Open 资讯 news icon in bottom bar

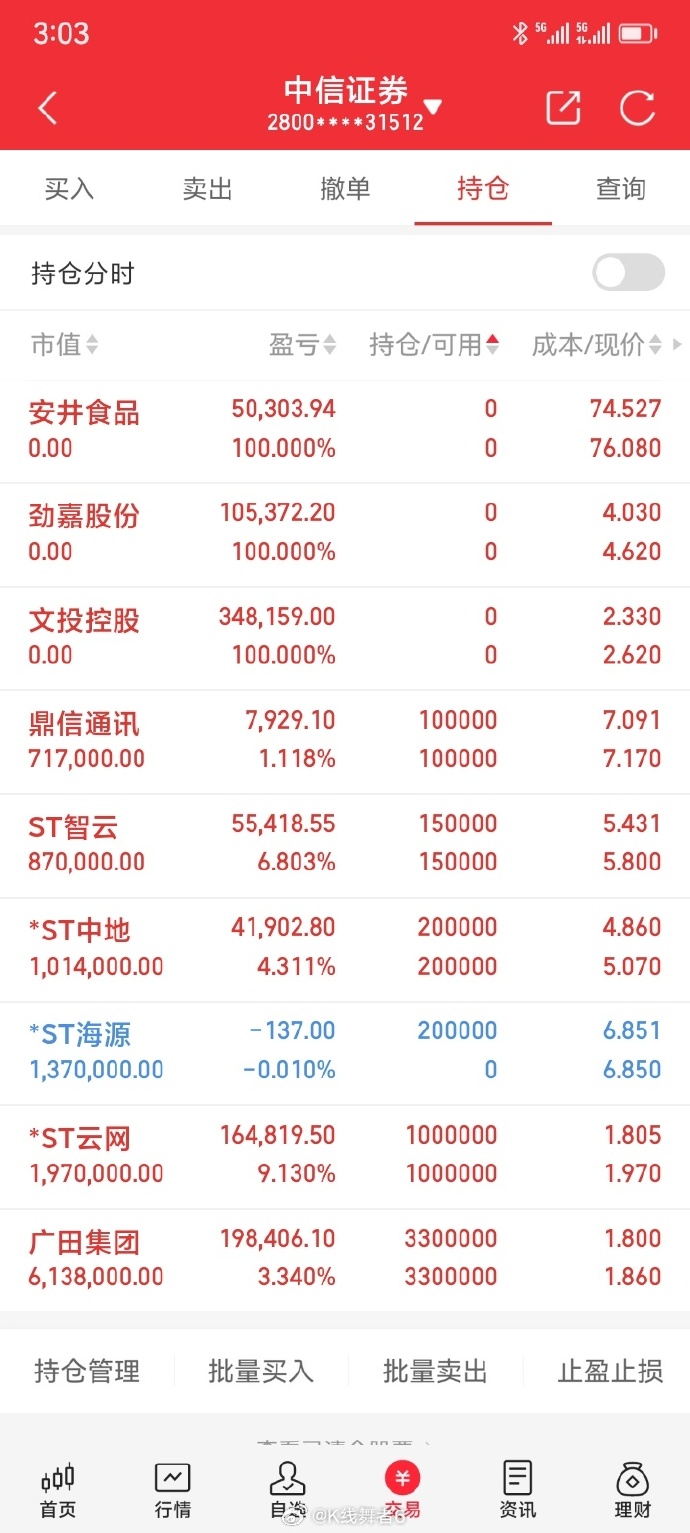(518, 1479)
